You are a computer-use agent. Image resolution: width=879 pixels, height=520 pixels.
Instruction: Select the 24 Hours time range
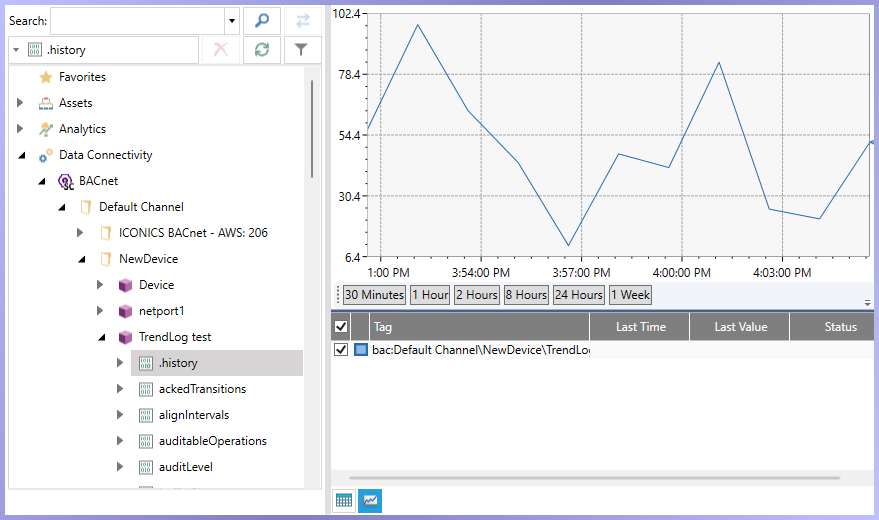[579, 295]
